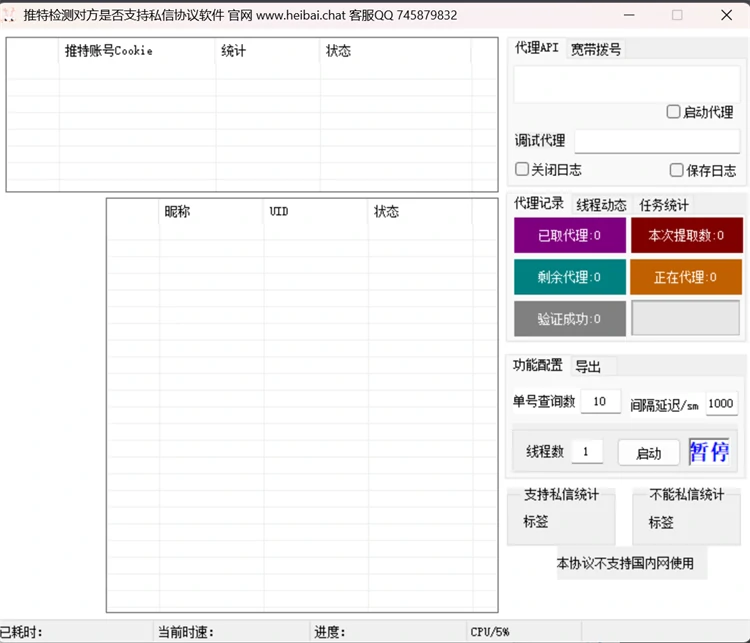750x643 pixels.
Task: Click the 单号查询数 label
Action: pos(544,401)
